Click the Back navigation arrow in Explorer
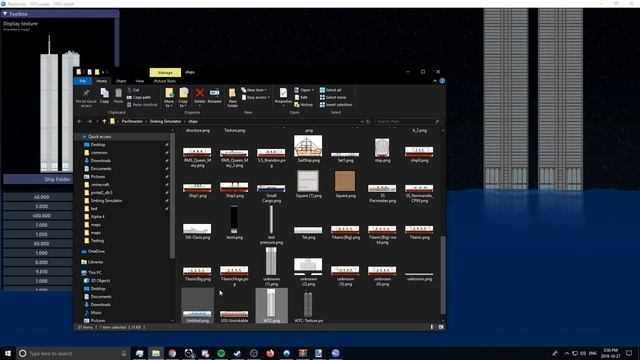 coord(80,121)
